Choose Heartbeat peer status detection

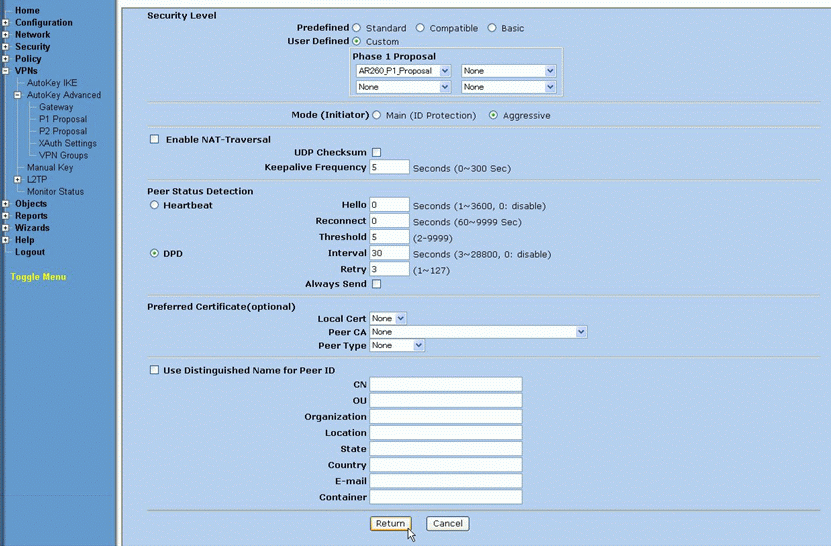click(155, 205)
